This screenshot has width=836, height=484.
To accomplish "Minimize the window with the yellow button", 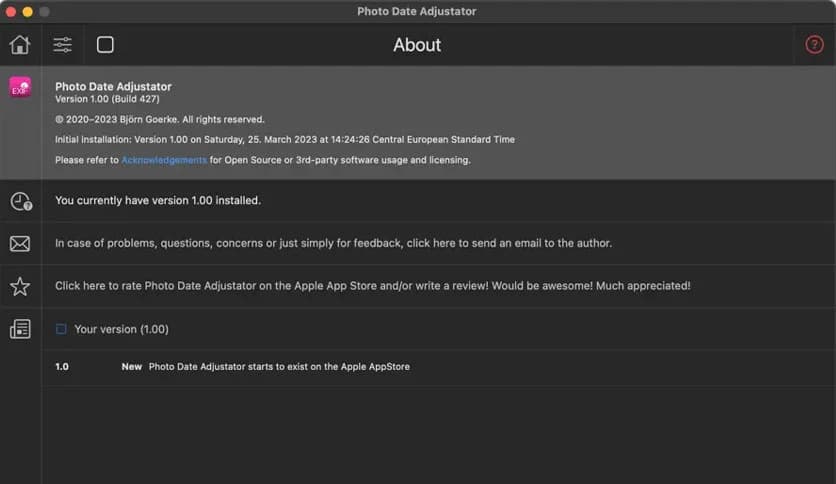I will (x=27, y=11).
